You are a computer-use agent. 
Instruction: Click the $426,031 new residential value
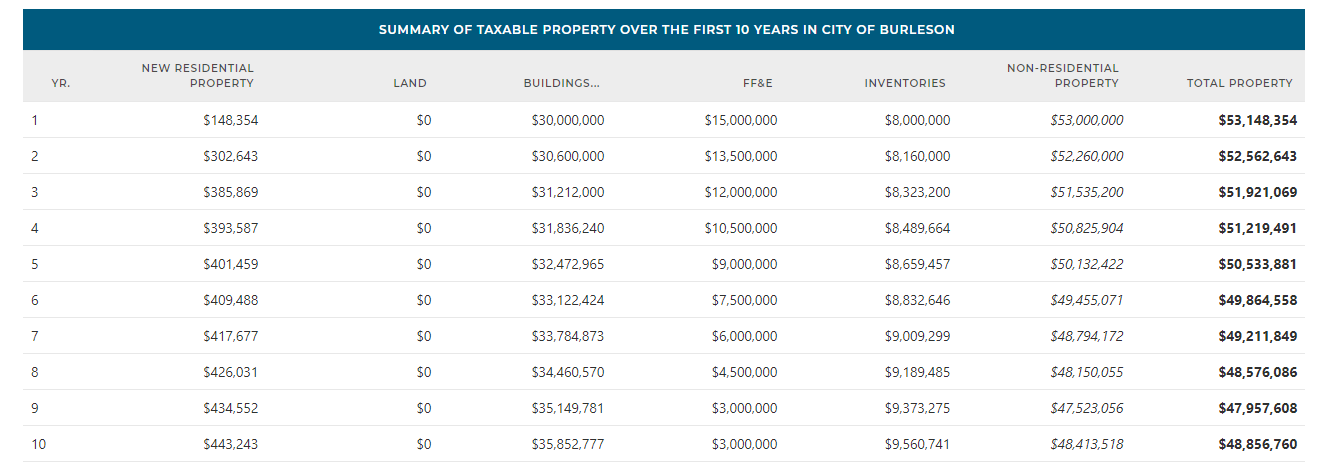coord(230,372)
